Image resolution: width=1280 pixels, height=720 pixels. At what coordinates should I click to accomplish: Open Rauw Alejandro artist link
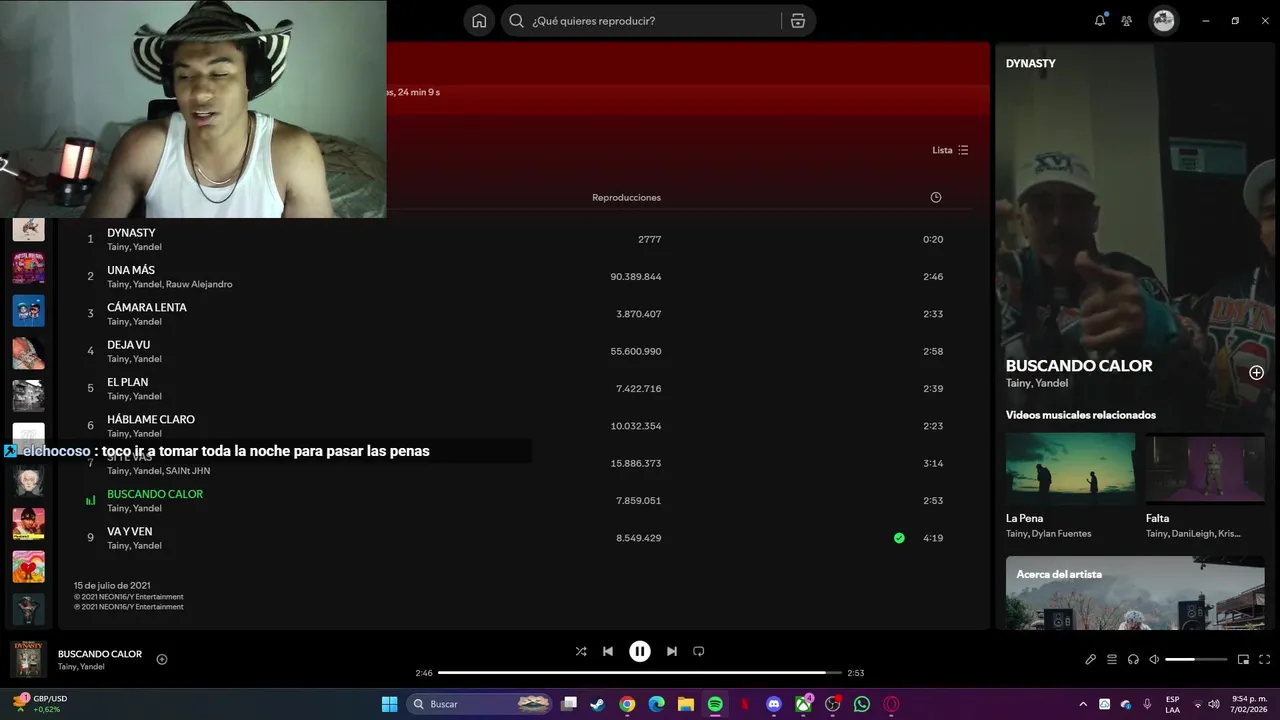[199, 284]
